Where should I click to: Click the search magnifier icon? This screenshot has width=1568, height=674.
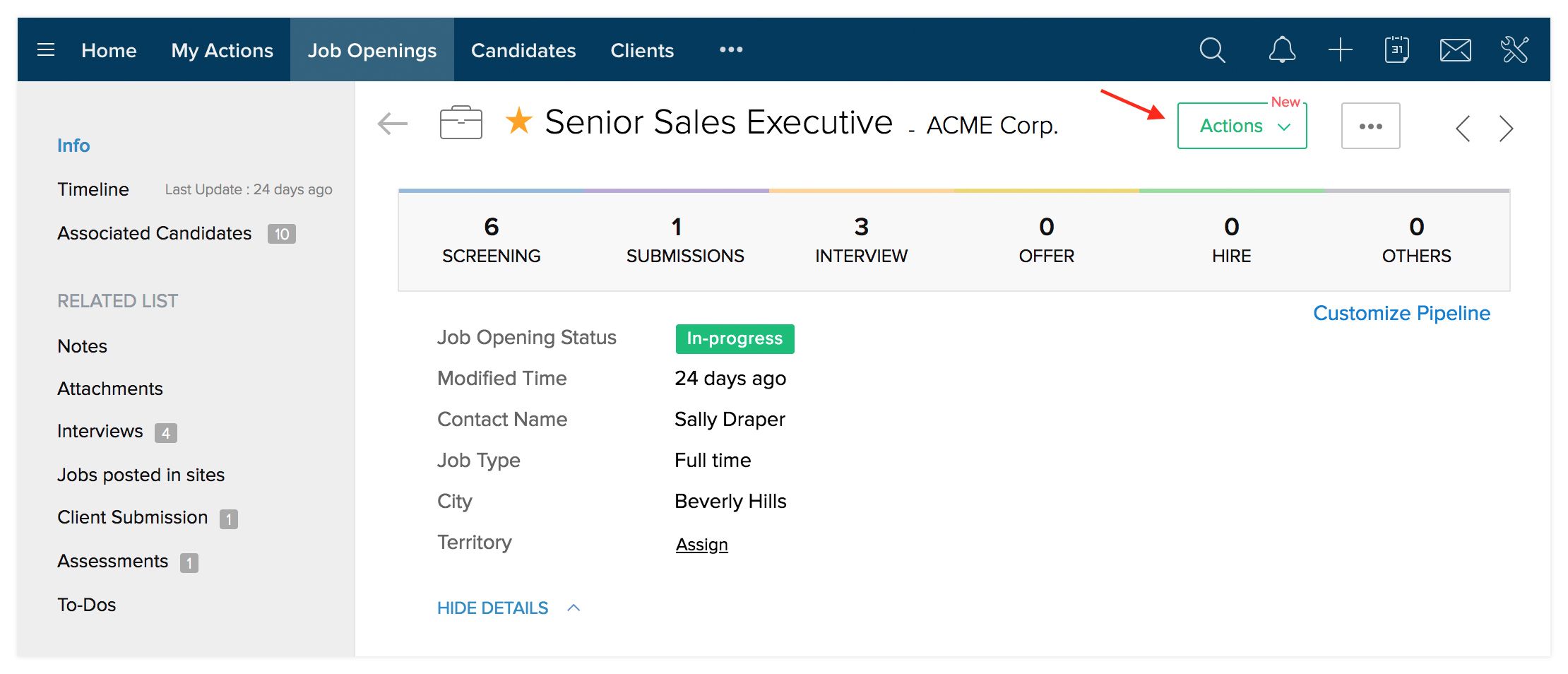pos(1212,50)
